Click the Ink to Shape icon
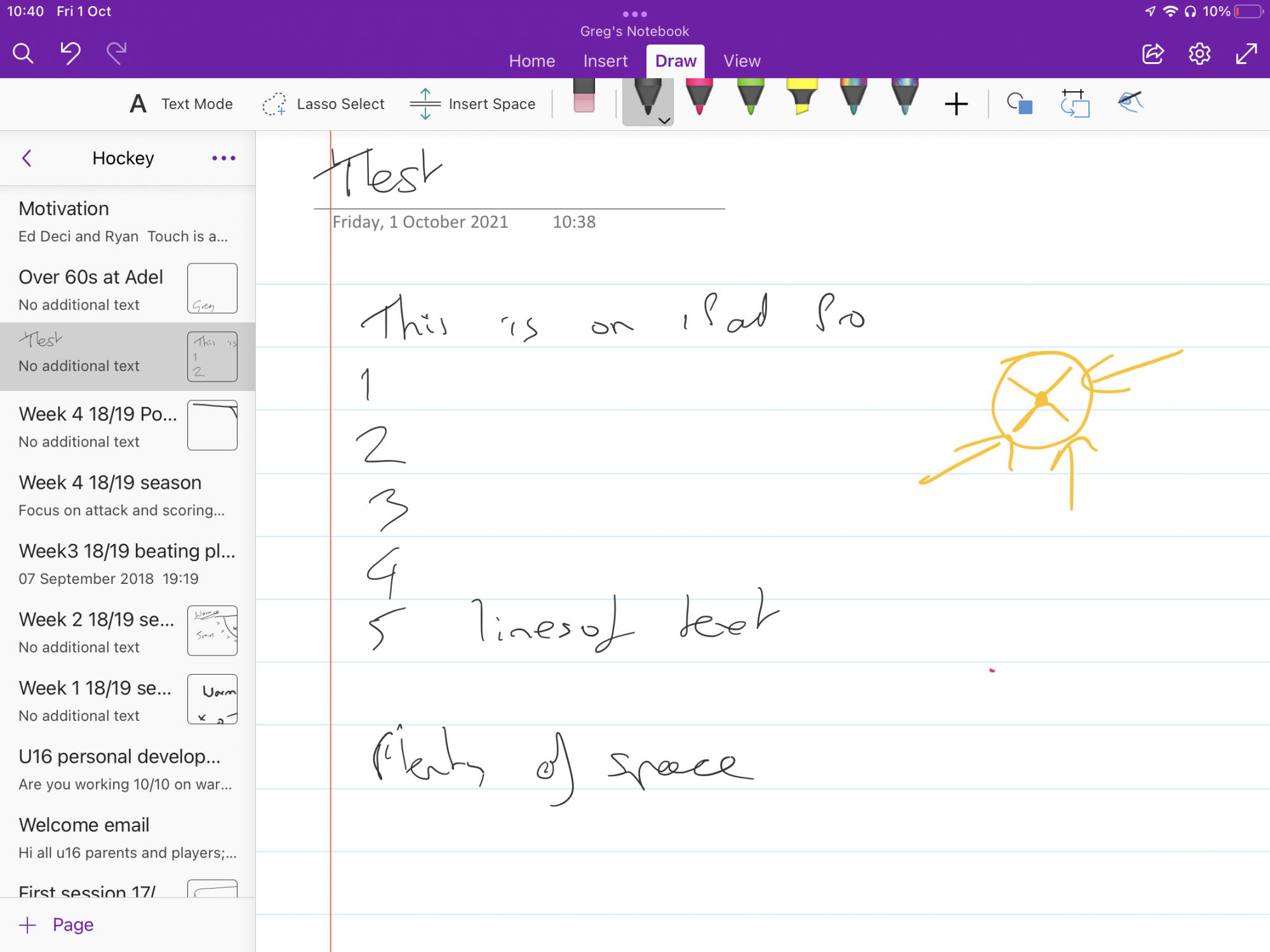The image size is (1270, 952). tap(1074, 103)
